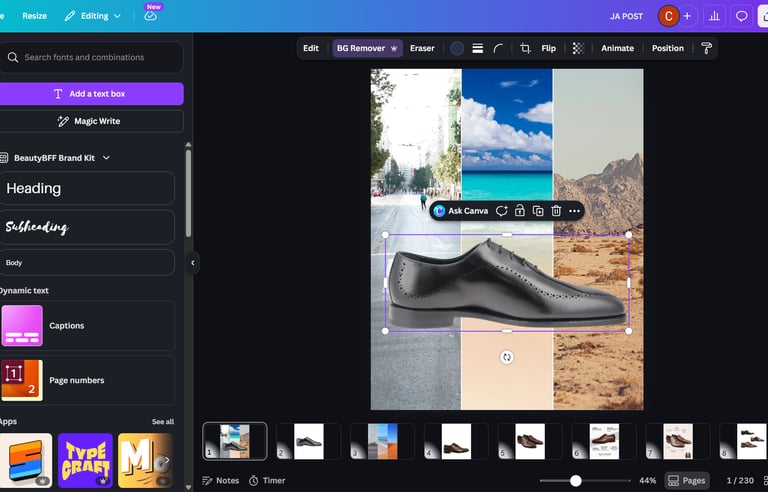768x492 pixels.
Task: Click the Add a text box button
Action: (91, 94)
